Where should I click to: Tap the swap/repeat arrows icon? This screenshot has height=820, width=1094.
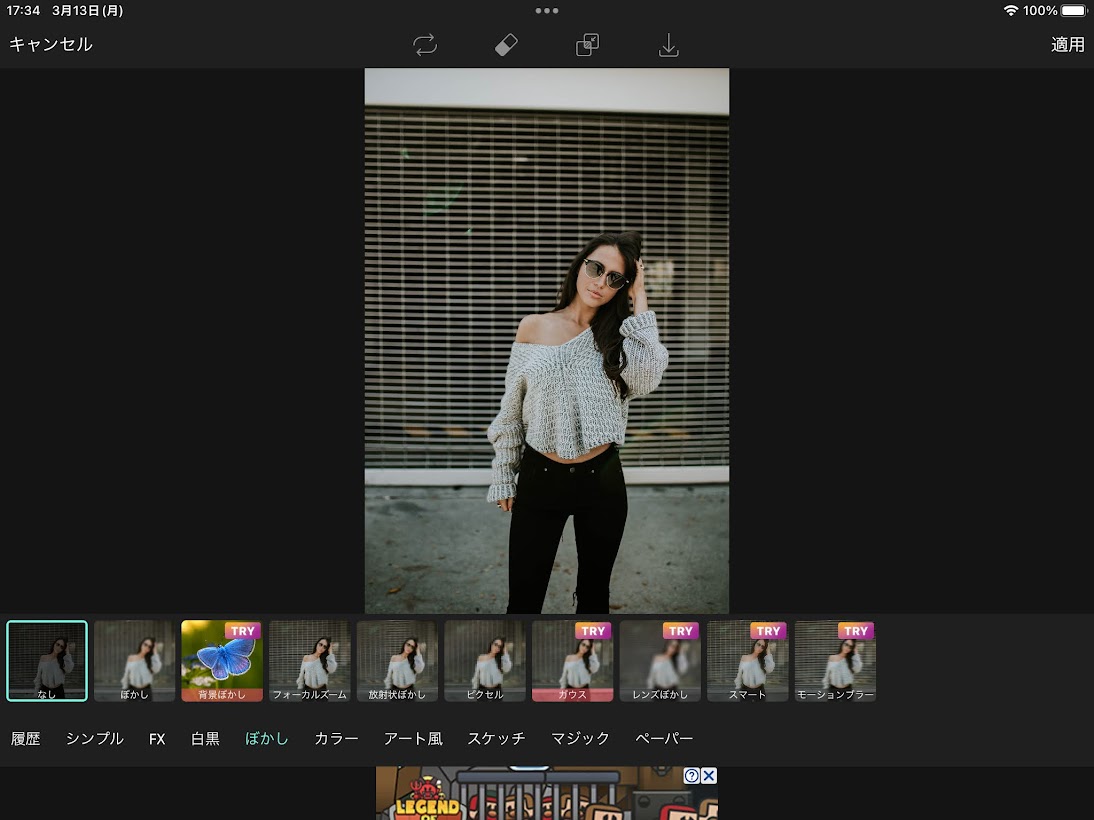(425, 45)
